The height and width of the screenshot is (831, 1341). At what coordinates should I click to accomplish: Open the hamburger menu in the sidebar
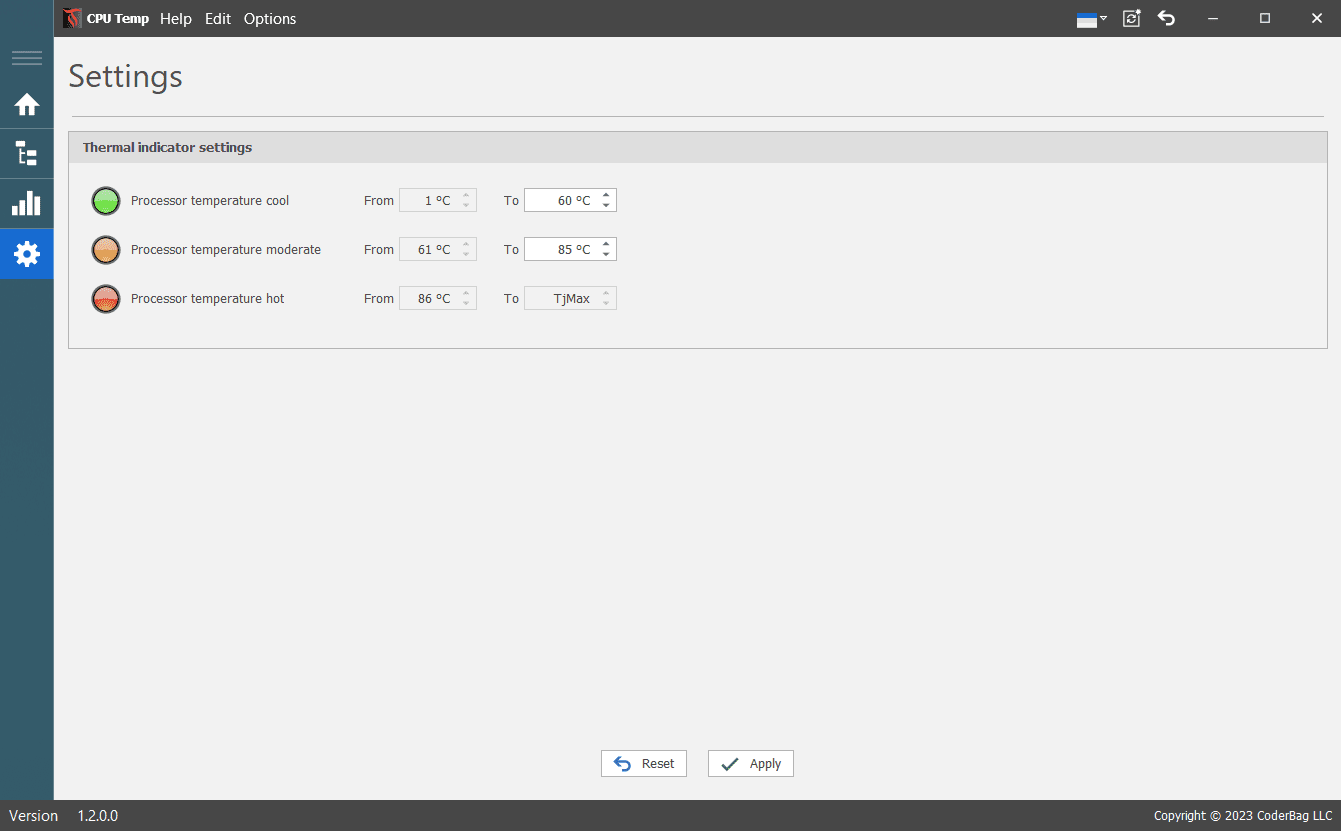[26, 58]
